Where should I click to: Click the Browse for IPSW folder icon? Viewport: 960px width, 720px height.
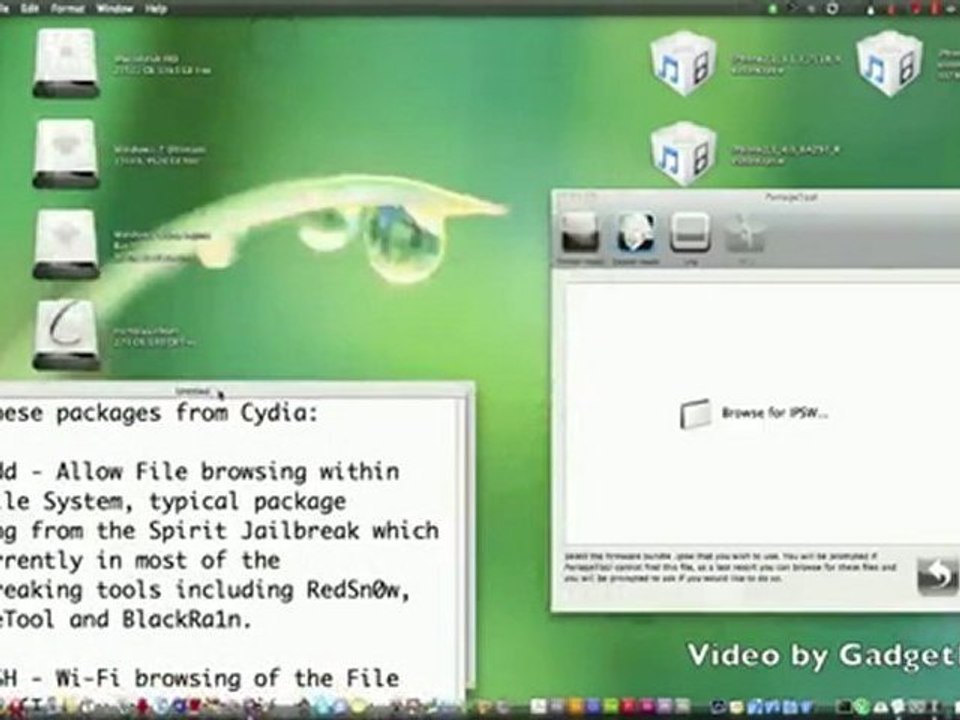pos(696,413)
